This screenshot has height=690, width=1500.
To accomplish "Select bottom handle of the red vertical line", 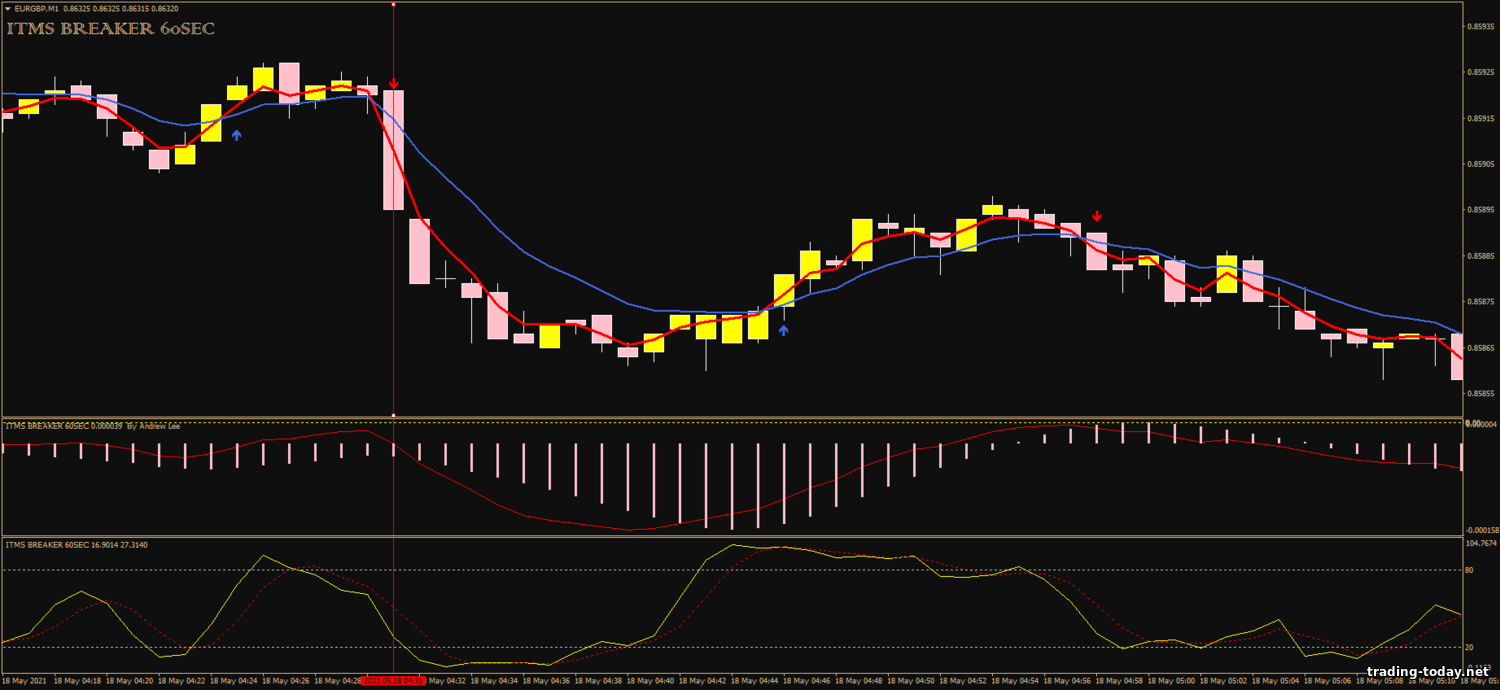I will click(393, 415).
